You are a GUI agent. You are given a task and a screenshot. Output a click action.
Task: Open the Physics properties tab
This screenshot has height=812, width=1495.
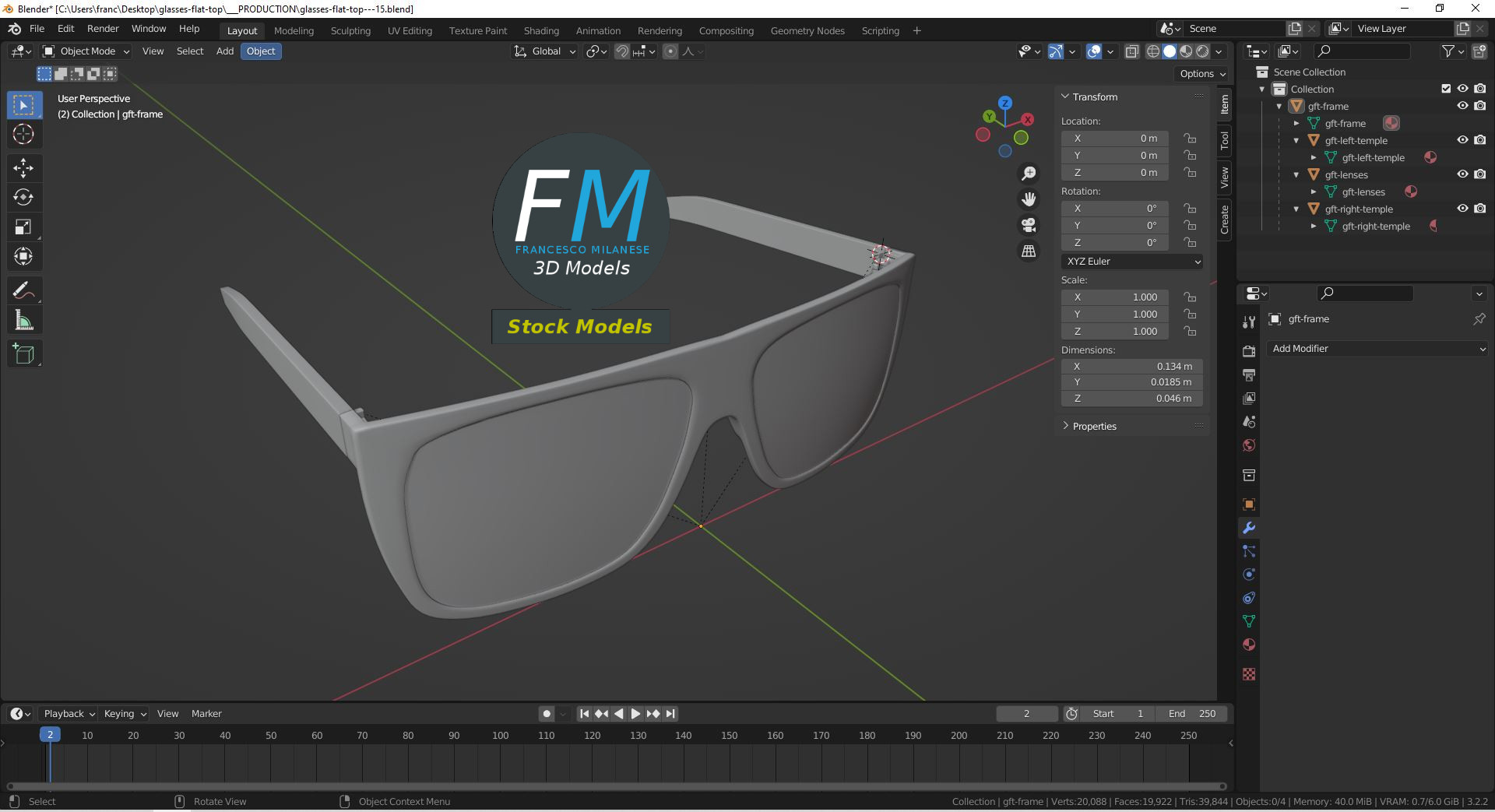point(1249,575)
